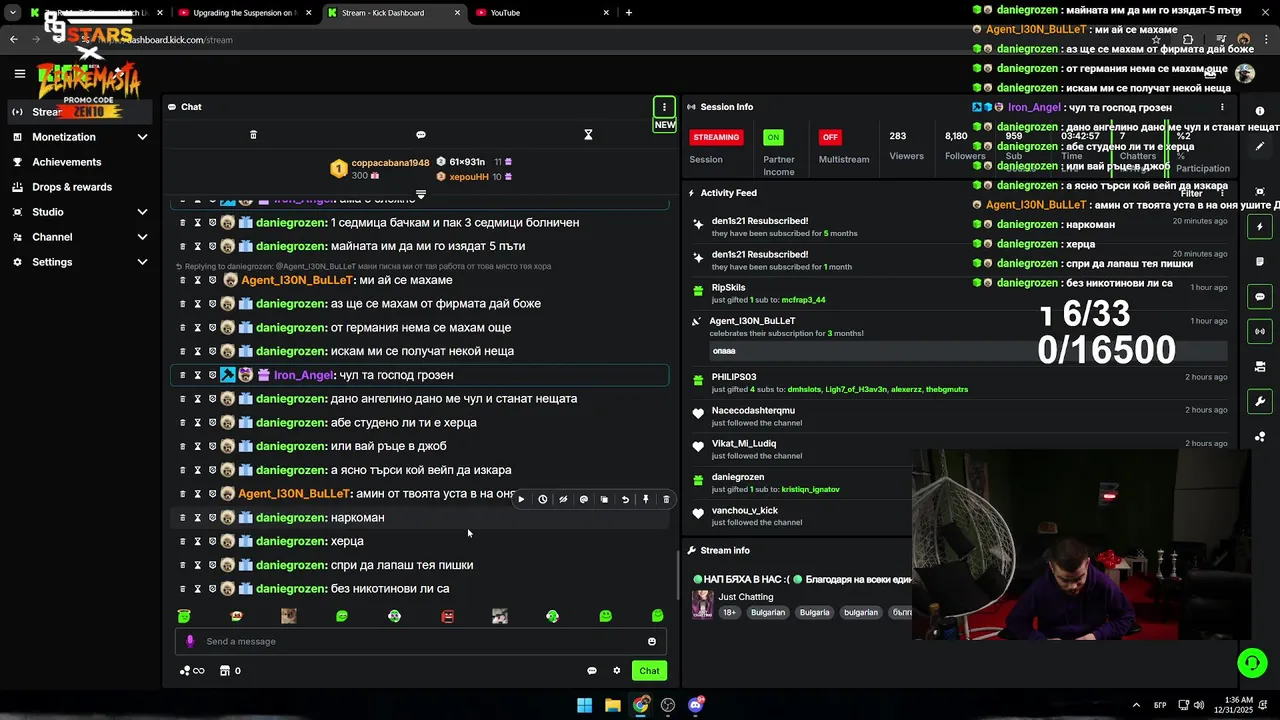1280x720 pixels.
Task: Click the channel points infinity icon below chat
Action: (192, 671)
